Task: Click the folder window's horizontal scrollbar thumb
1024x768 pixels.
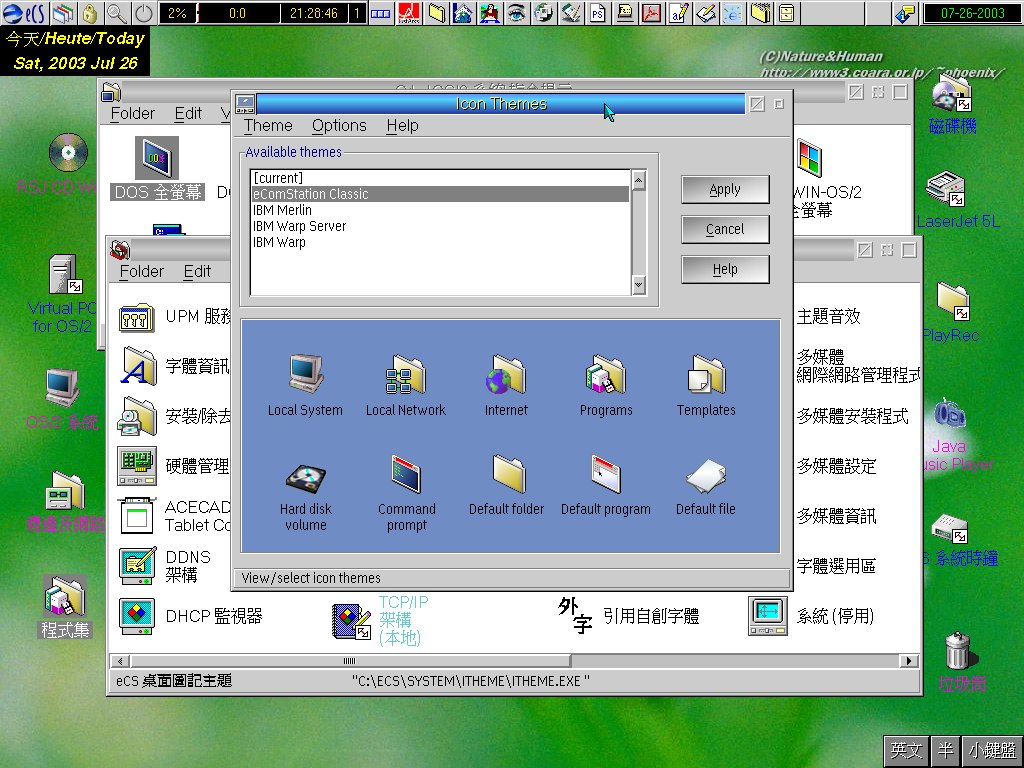Action: 350,661
